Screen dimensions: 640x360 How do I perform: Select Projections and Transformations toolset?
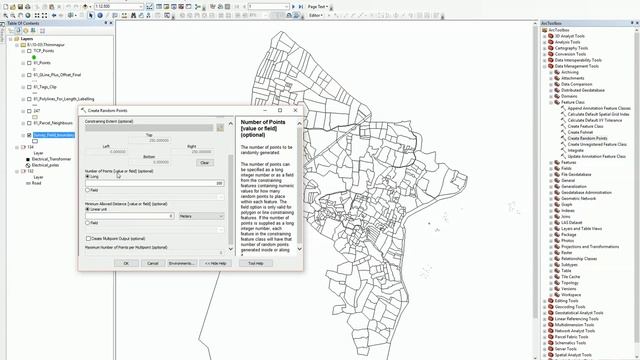[590, 247]
